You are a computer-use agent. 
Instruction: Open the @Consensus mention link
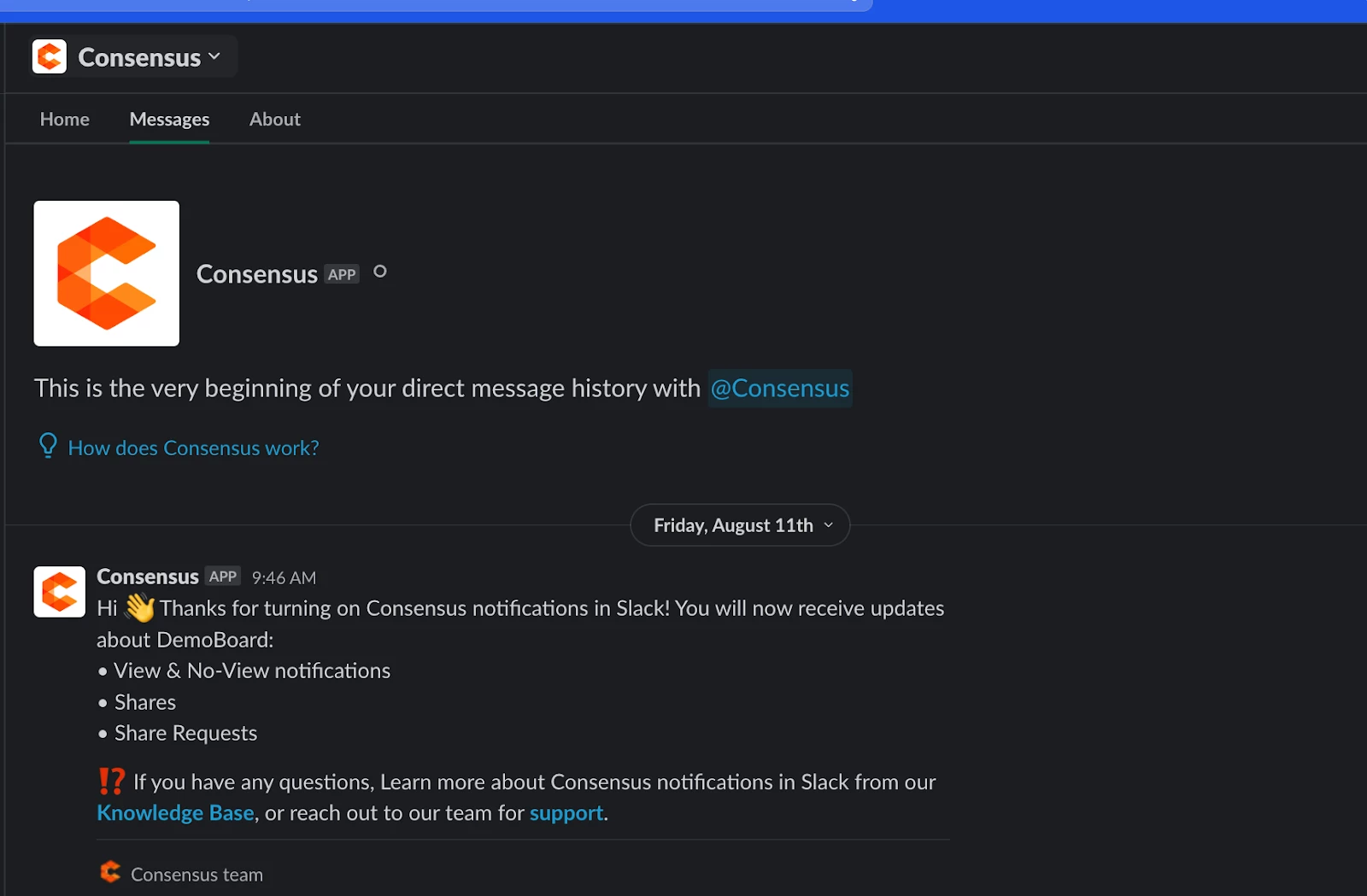pyautogui.click(x=780, y=389)
